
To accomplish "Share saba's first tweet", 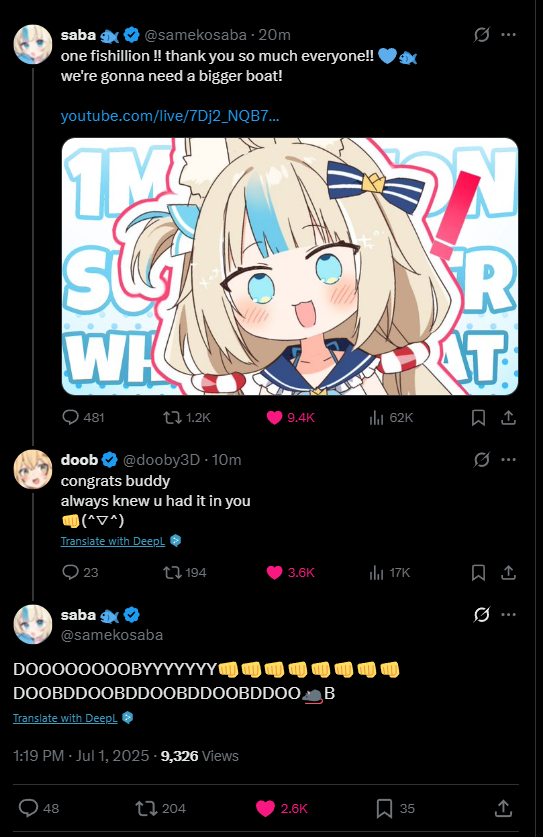I will pyautogui.click(x=508, y=417).
